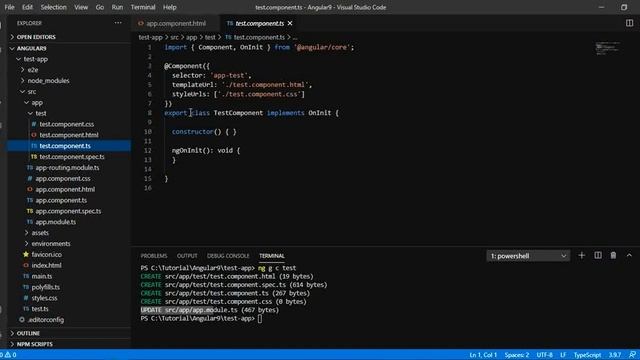Image resolution: width=640 pixels, height=360 pixels.
Task: Switch to Problems panel tab
Action: click(x=154, y=256)
